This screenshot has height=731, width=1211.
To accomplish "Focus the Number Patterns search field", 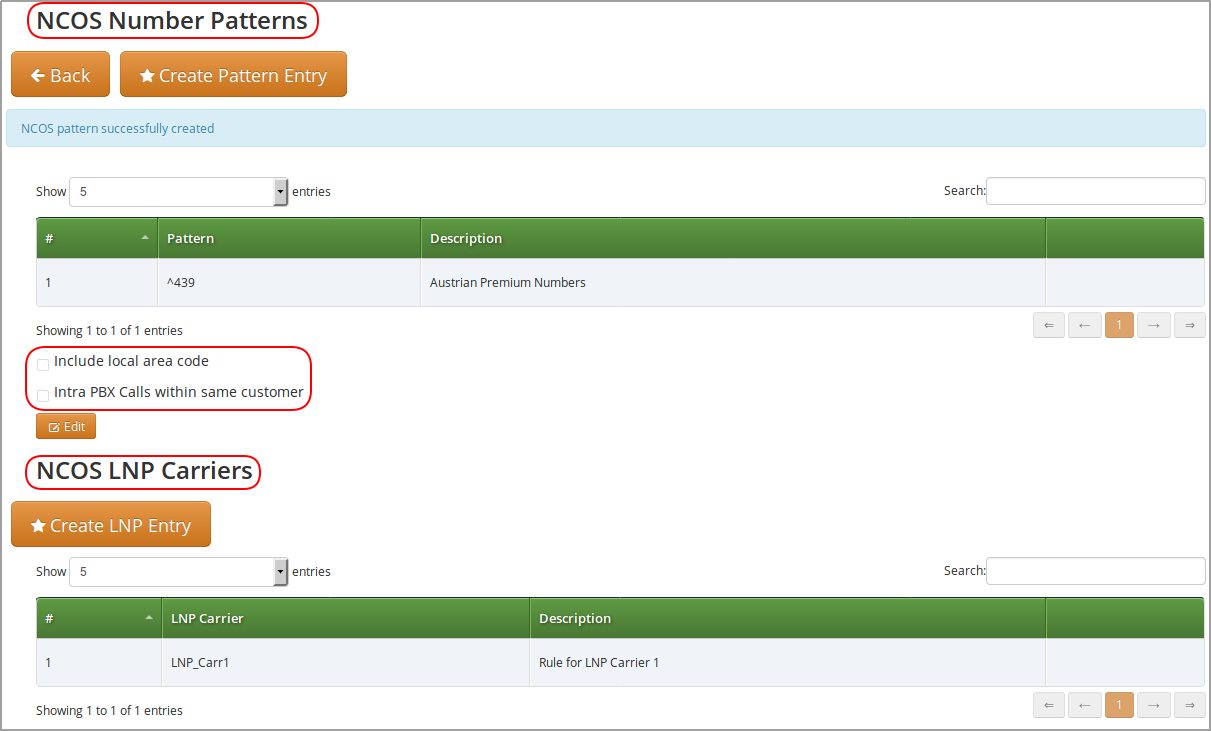I will [1095, 191].
